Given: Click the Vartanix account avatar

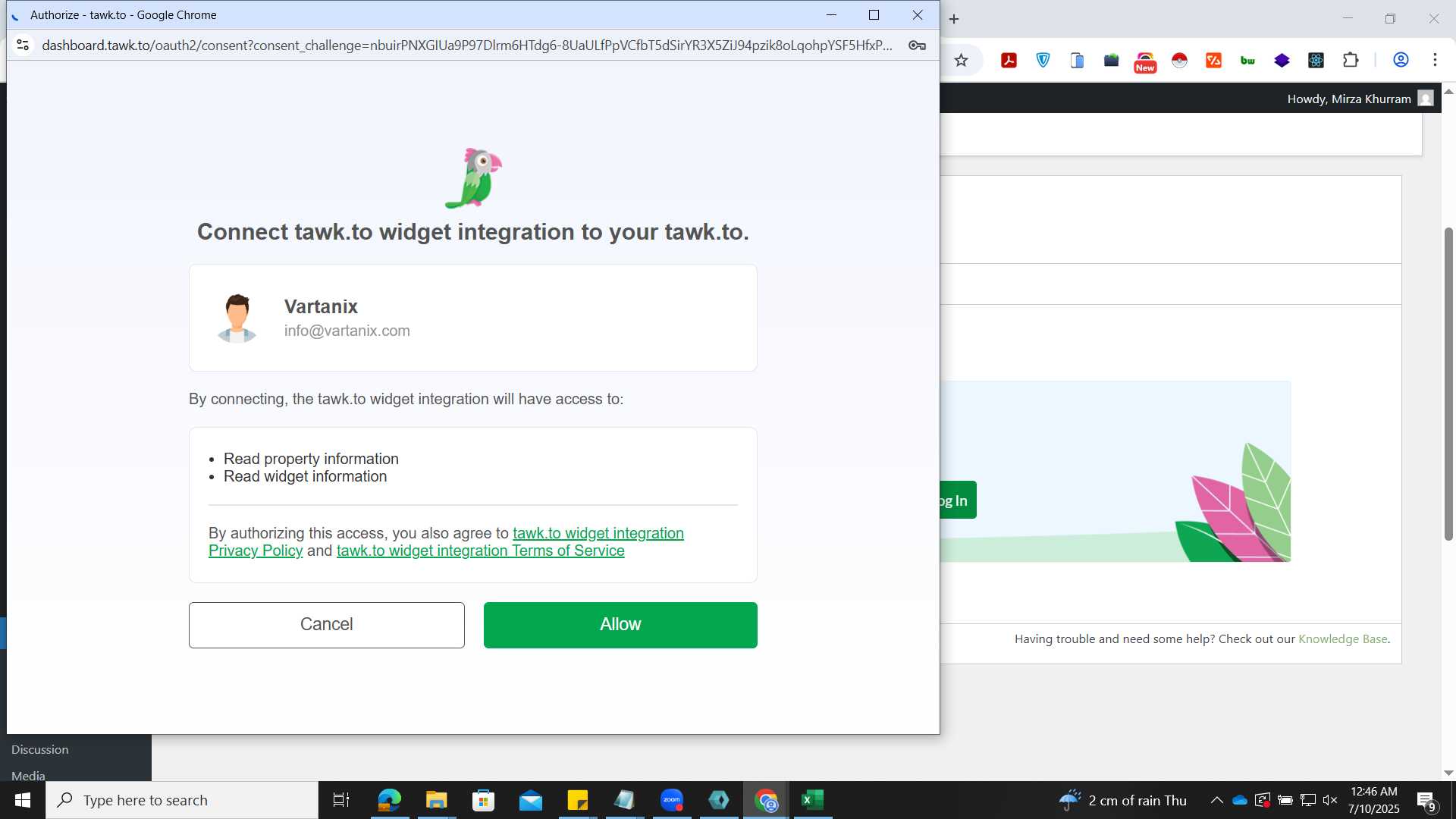Looking at the screenshot, I should [x=237, y=318].
